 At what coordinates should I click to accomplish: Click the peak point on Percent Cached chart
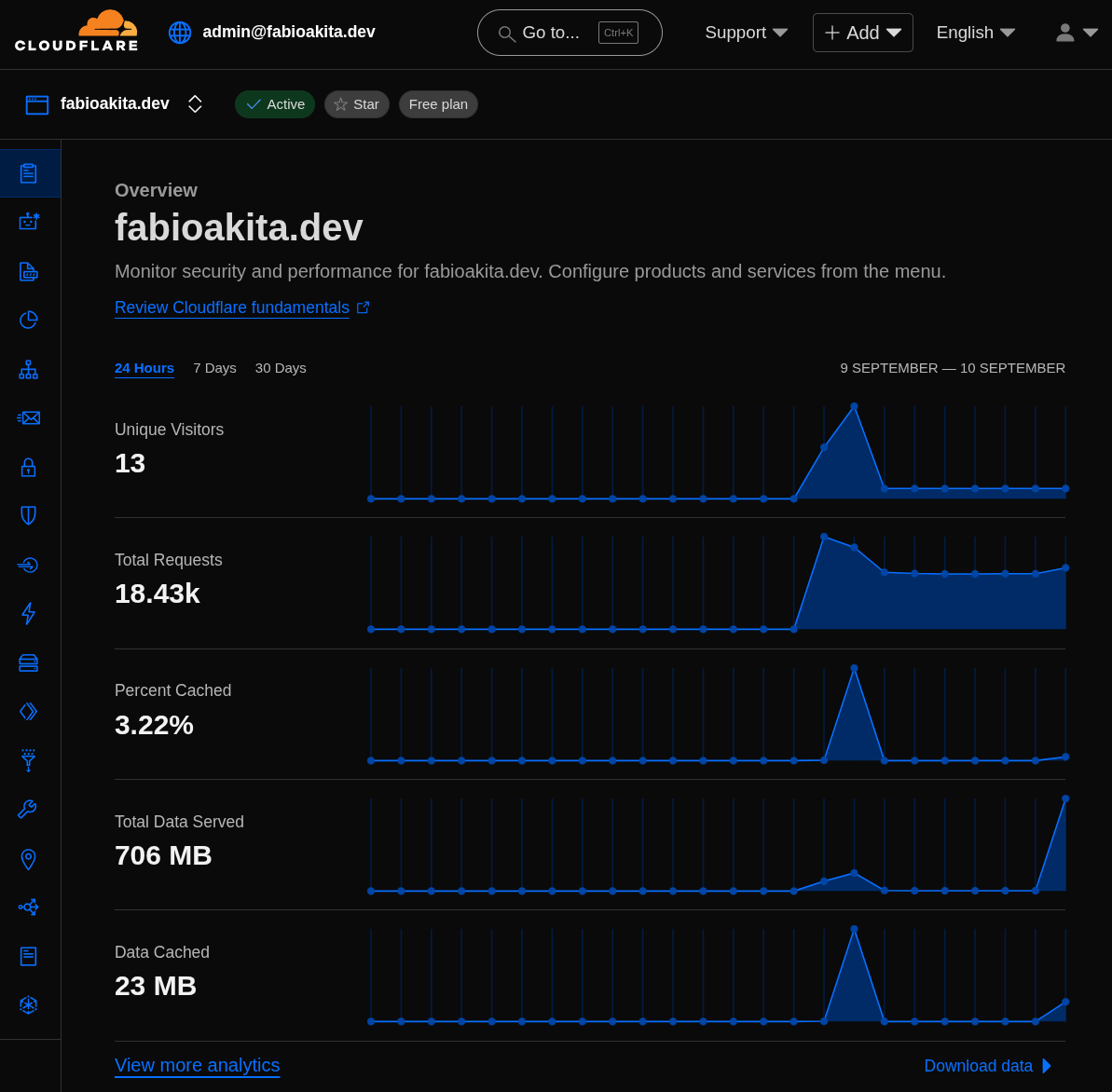854,668
